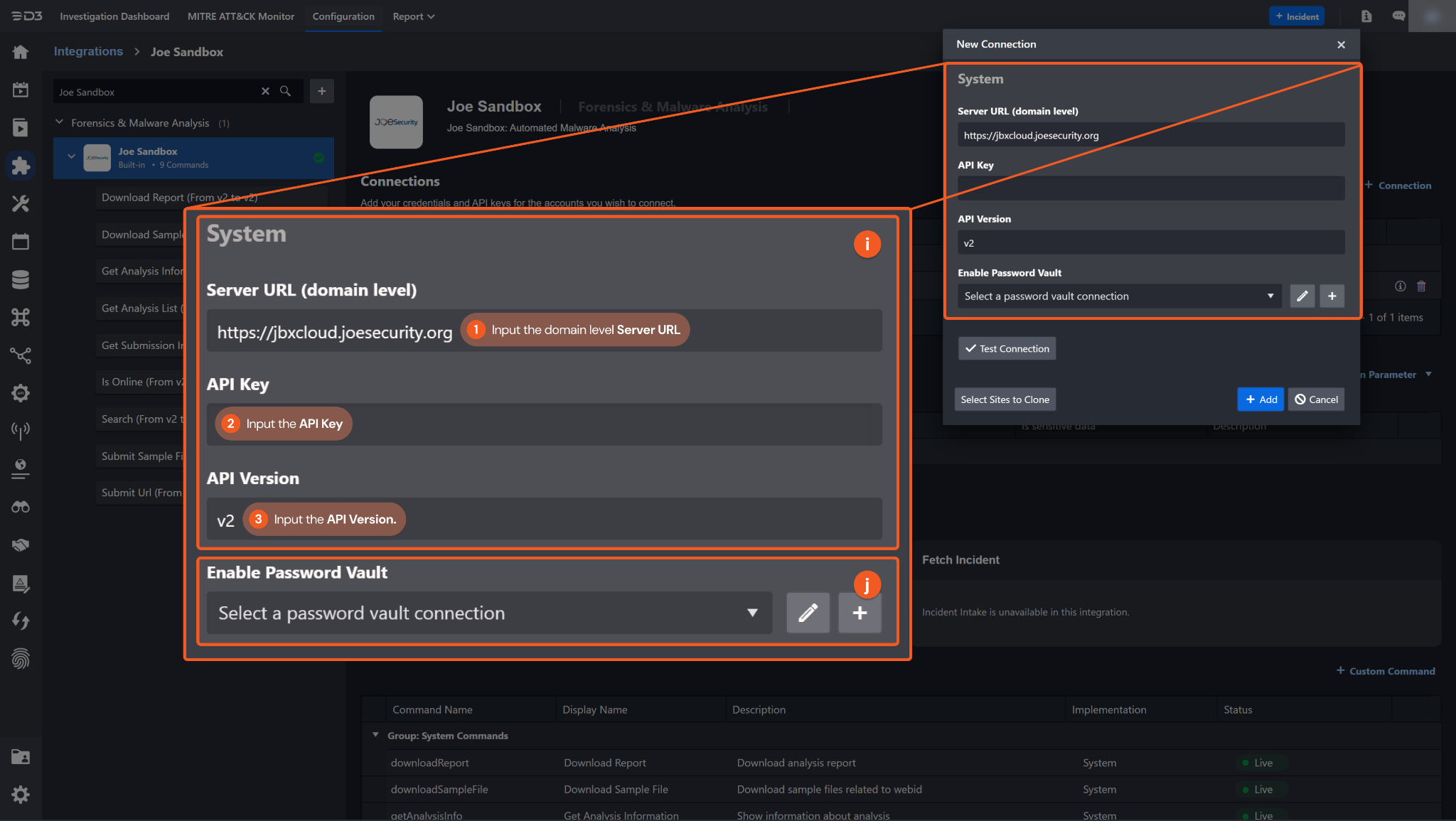Click the pencil edit password vault icon
1456x821 pixels.
[1302, 296]
